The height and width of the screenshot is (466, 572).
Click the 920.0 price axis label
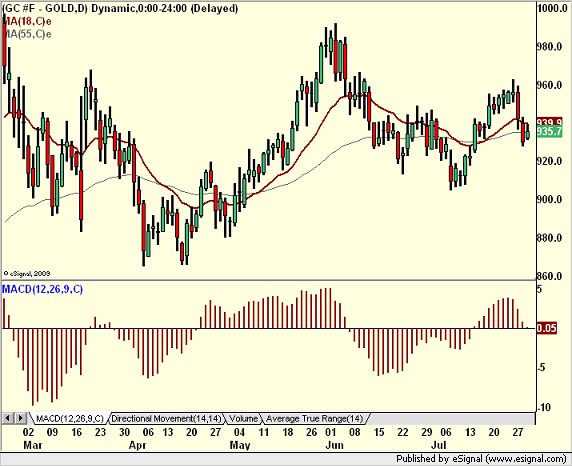coord(549,161)
